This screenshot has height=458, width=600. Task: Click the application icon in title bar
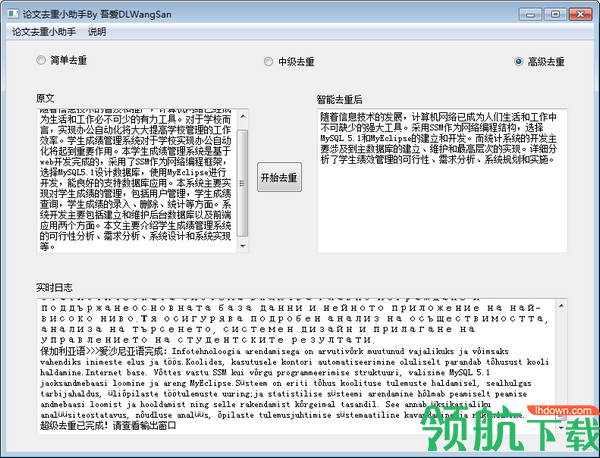(13, 14)
